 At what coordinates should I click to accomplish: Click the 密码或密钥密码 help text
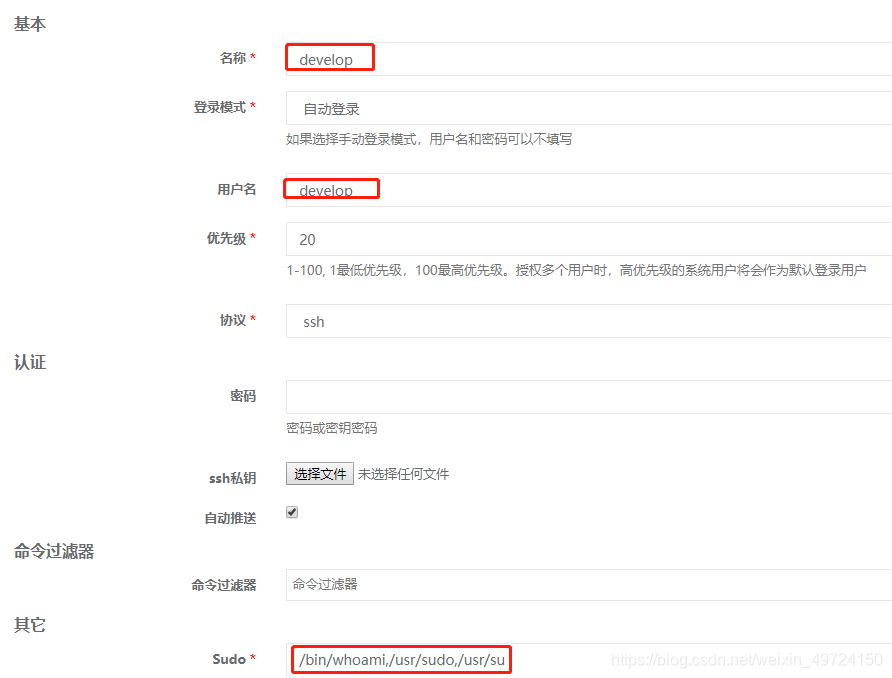(332, 428)
